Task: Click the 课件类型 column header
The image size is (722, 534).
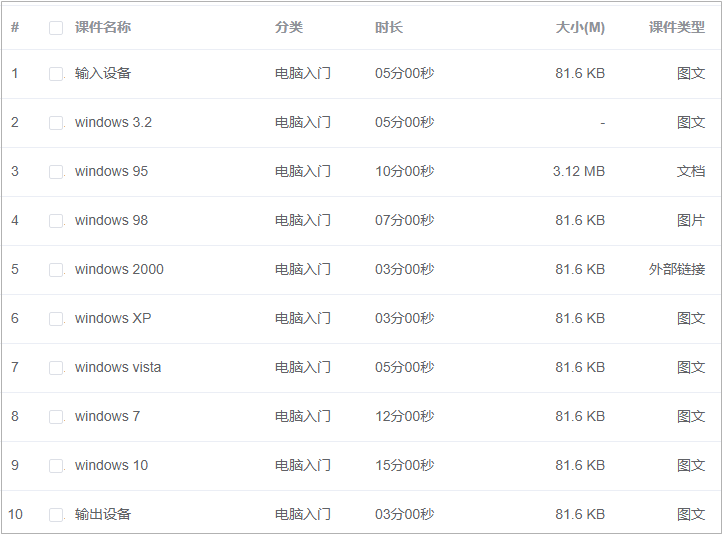Action: coord(677,28)
